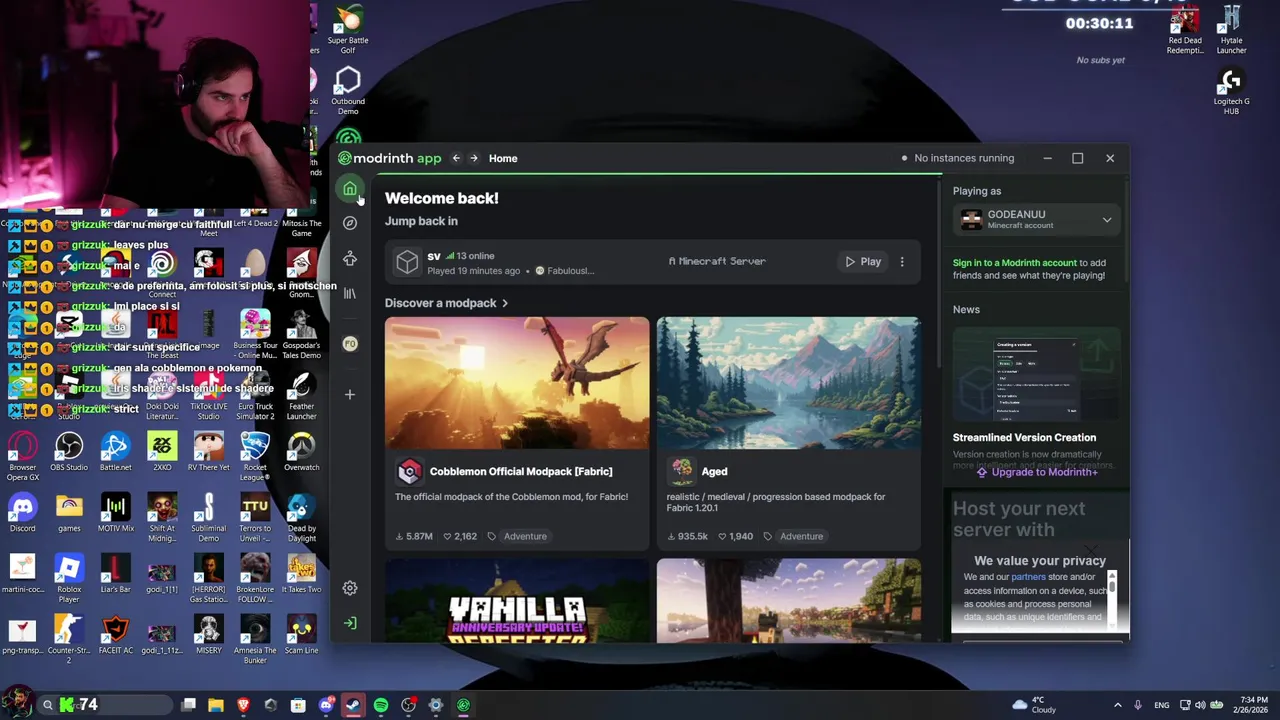Expand the GODEANUU account dropdown

point(1107,220)
